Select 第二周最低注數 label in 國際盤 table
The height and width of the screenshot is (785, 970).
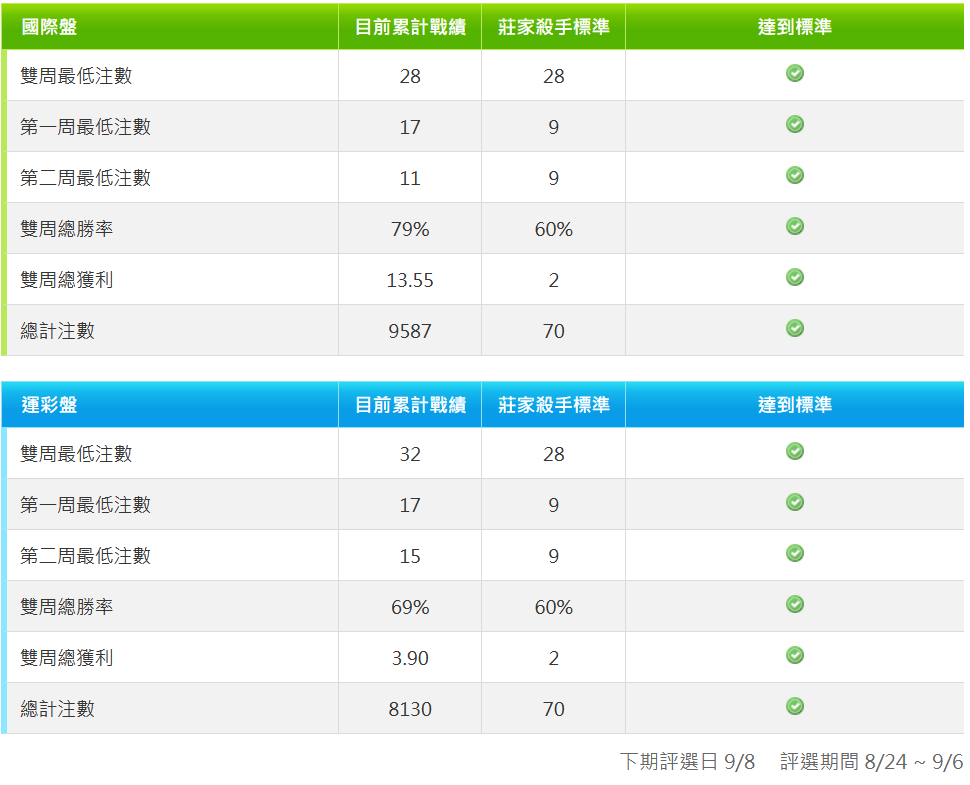(85, 178)
